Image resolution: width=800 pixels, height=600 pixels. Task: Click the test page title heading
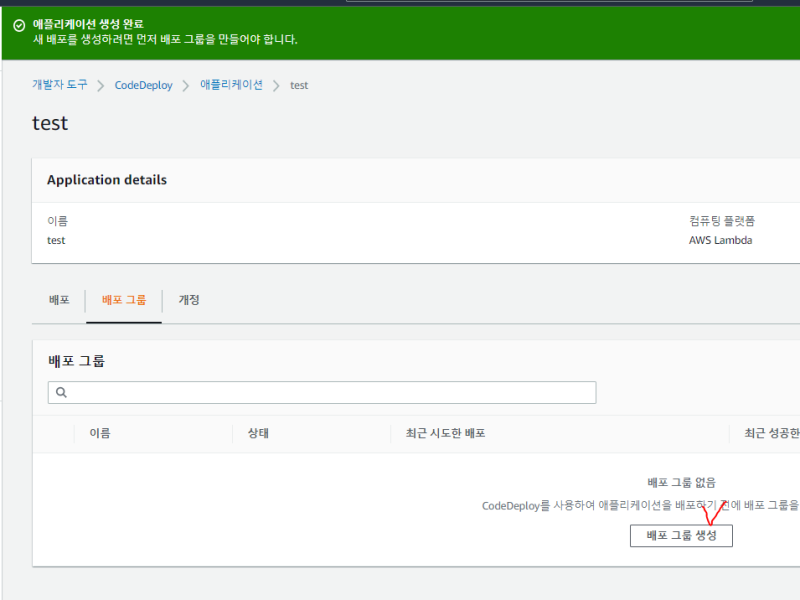[50, 123]
